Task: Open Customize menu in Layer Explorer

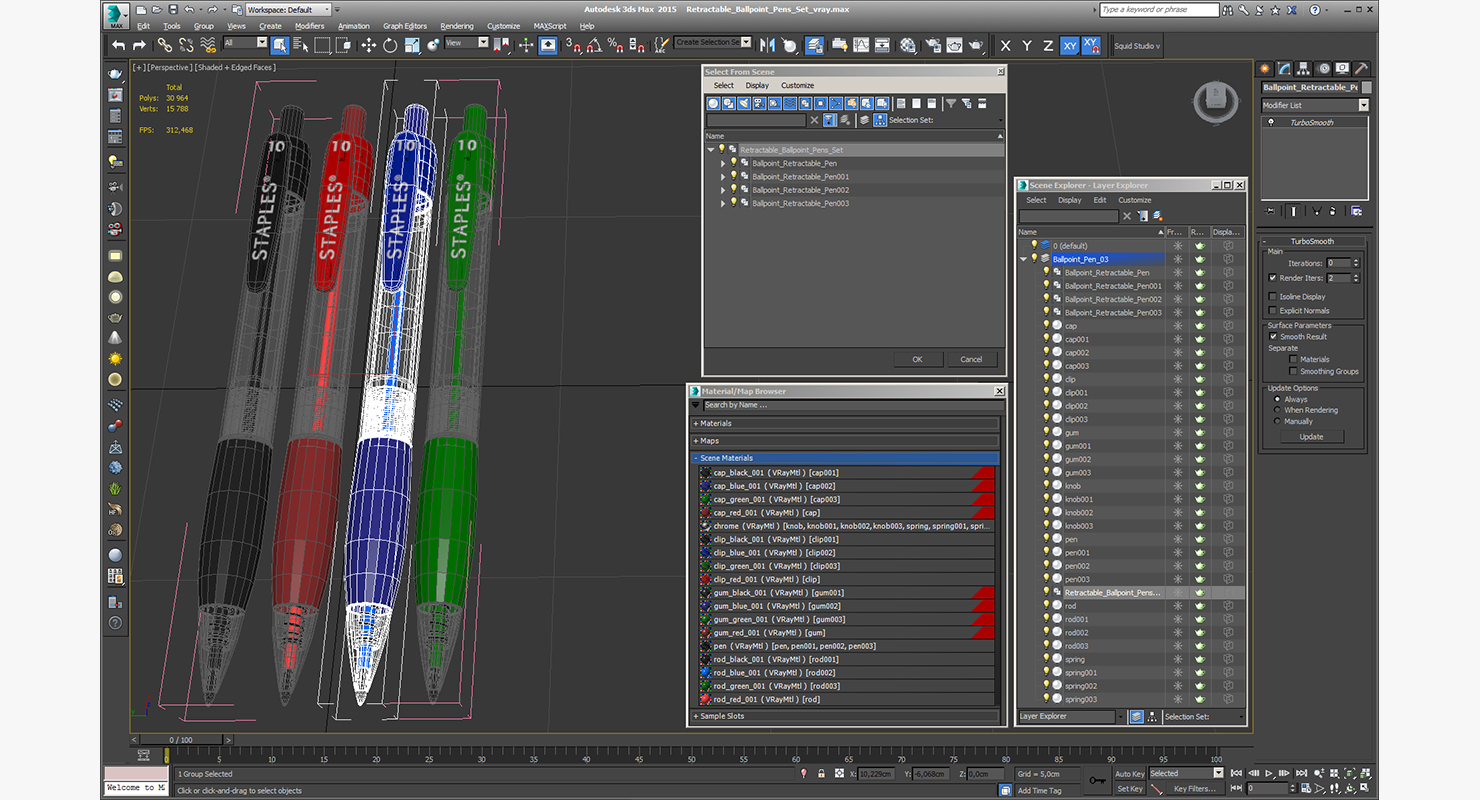Action: [x=1134, y=200]
